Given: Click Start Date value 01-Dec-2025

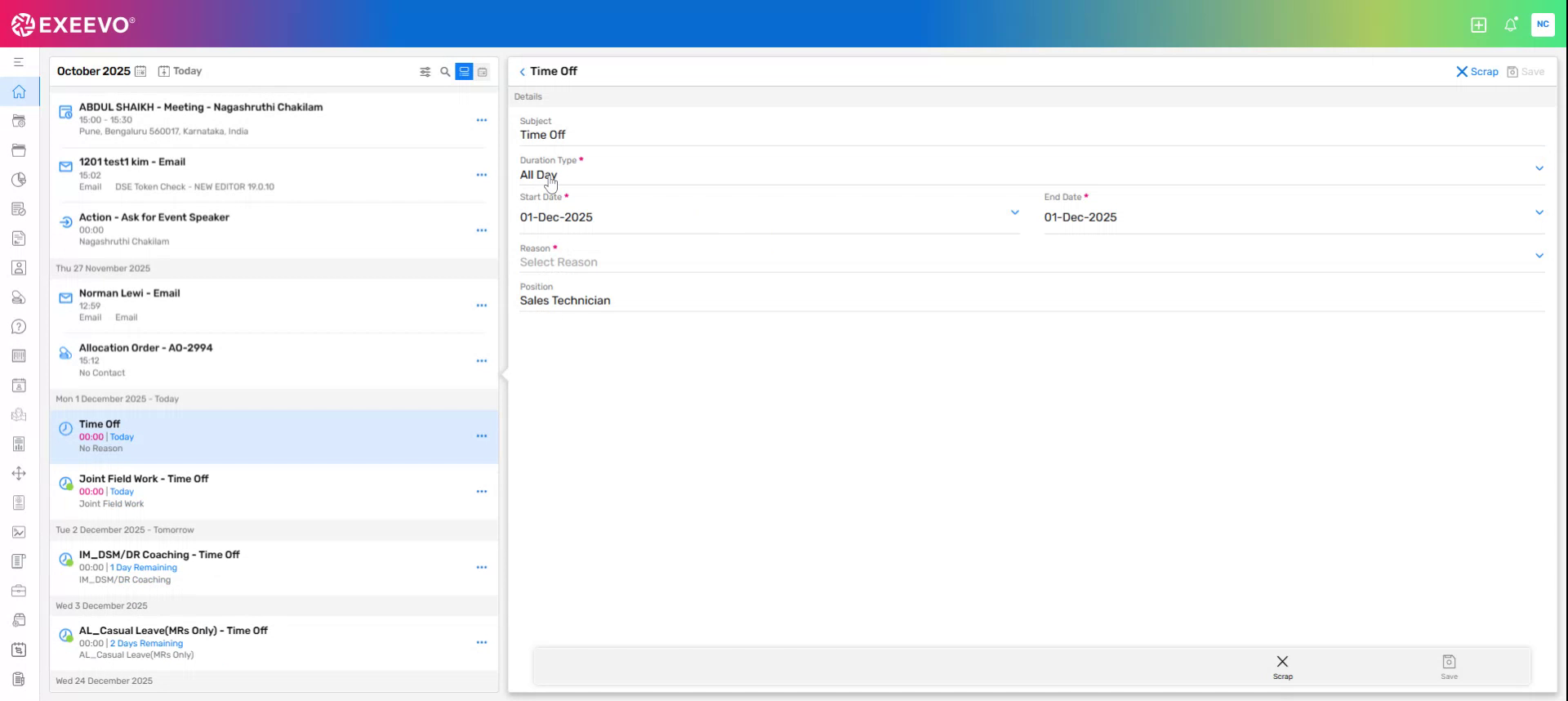Looking at the screenshot, I should coord(556,217).
